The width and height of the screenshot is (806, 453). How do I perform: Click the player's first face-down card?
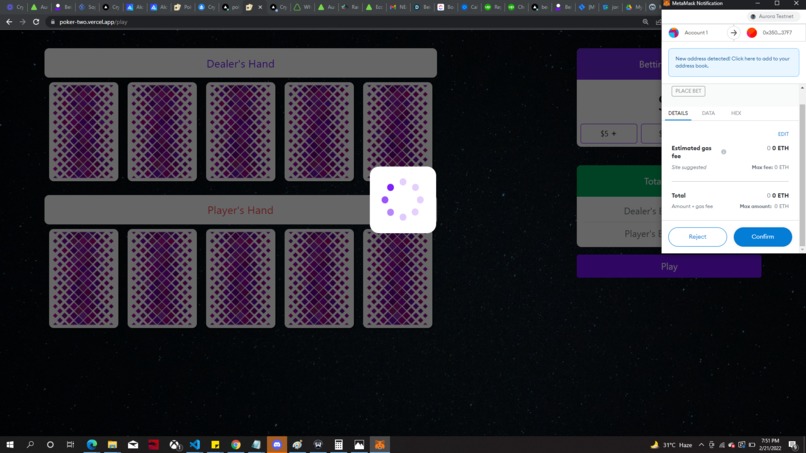pyautogui.click(x=84, y=278)
